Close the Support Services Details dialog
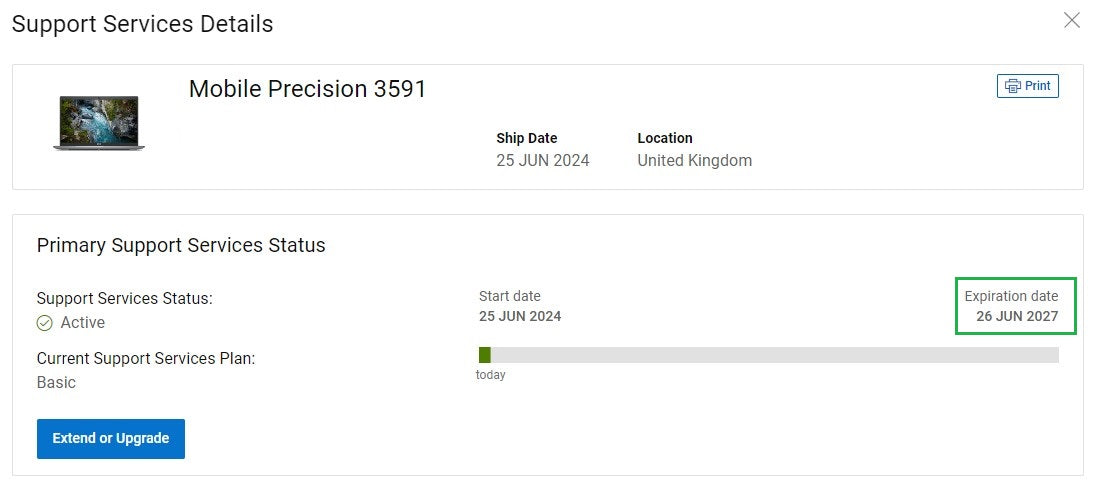The image size is (1097, 485). [x=1072, y=20]
